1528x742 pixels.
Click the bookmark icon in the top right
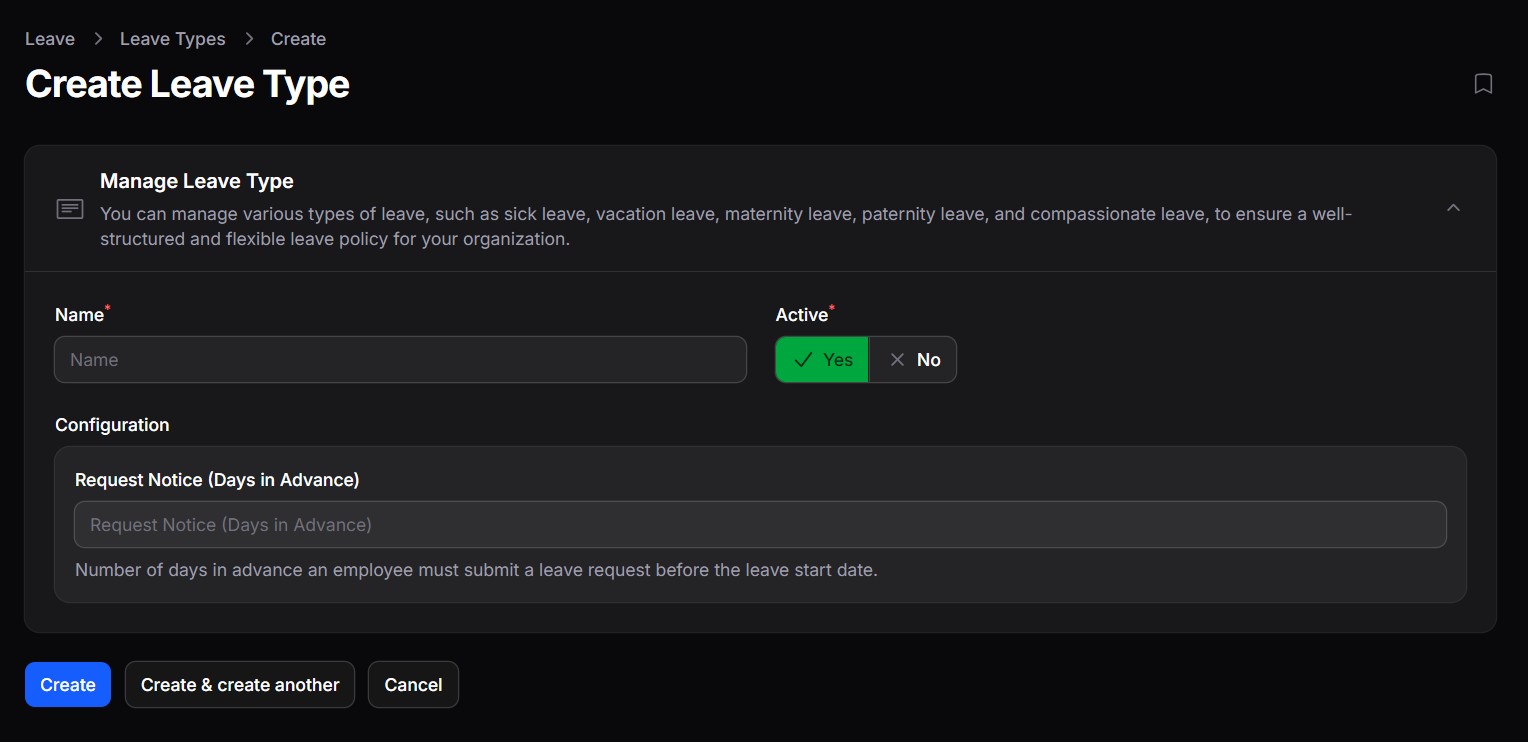pos(1483,84)
